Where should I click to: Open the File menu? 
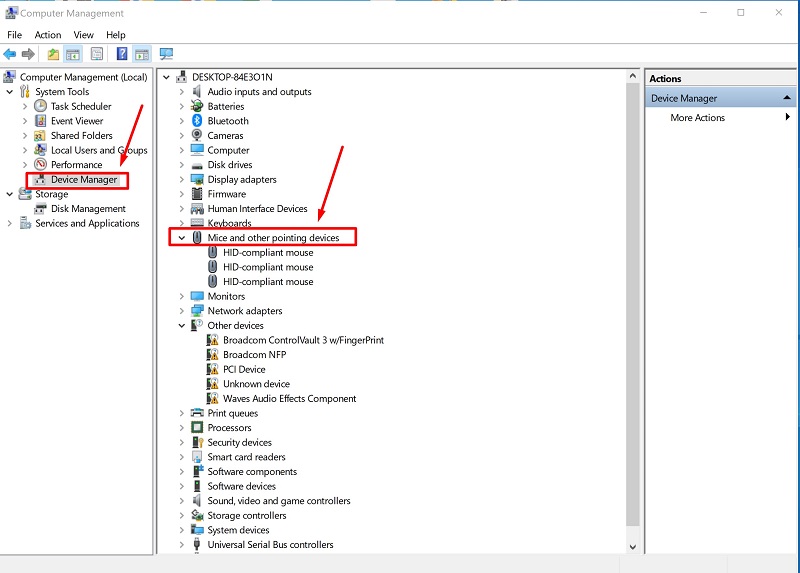coord(14,35)
